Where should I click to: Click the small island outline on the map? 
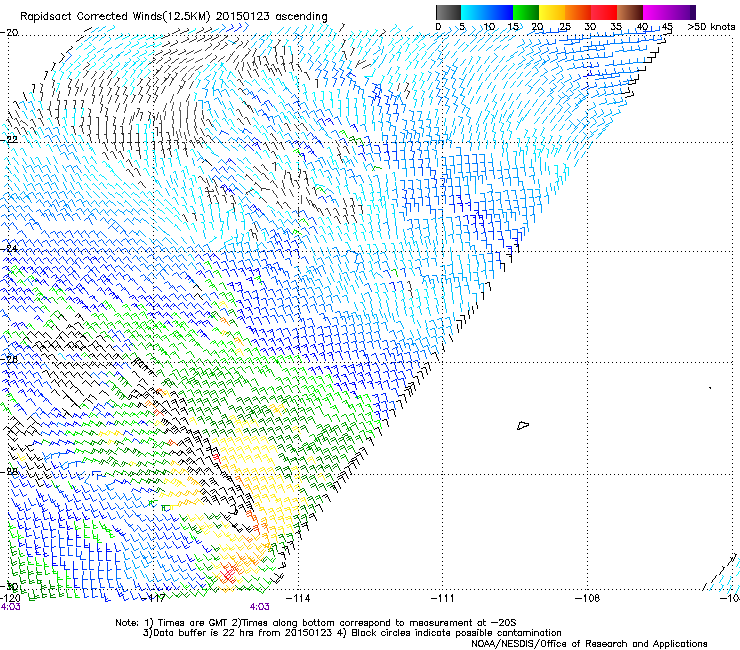click(x=523, y=425)
